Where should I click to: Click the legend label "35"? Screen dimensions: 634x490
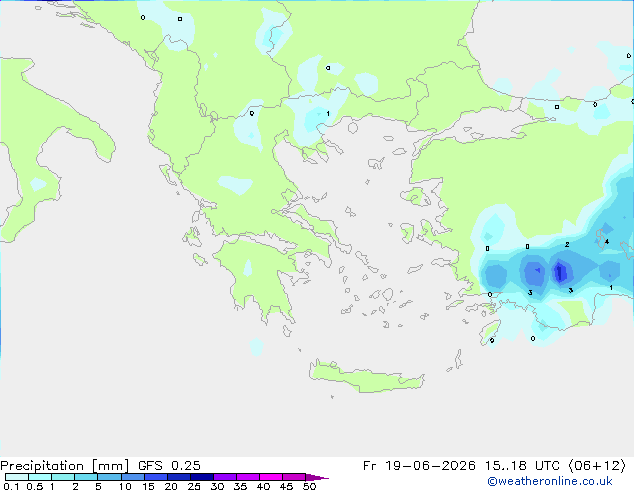[x=240, y=486]
